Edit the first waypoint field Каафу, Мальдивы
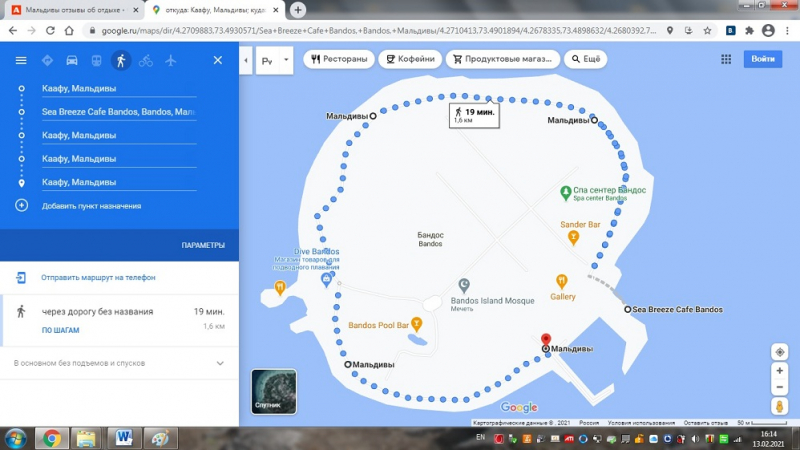800x450 pixels. [x=119, y=88]
